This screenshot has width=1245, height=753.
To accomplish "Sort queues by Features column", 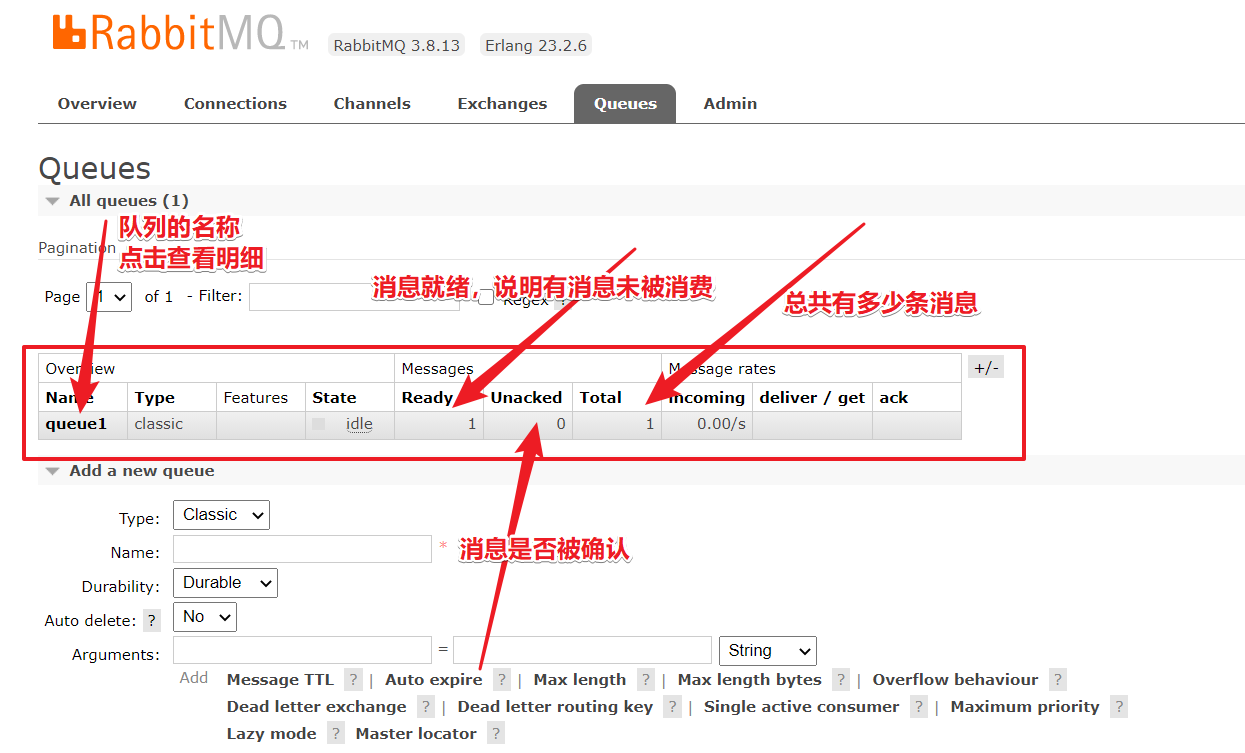I will pyautogui.click(x=255, y=398).
